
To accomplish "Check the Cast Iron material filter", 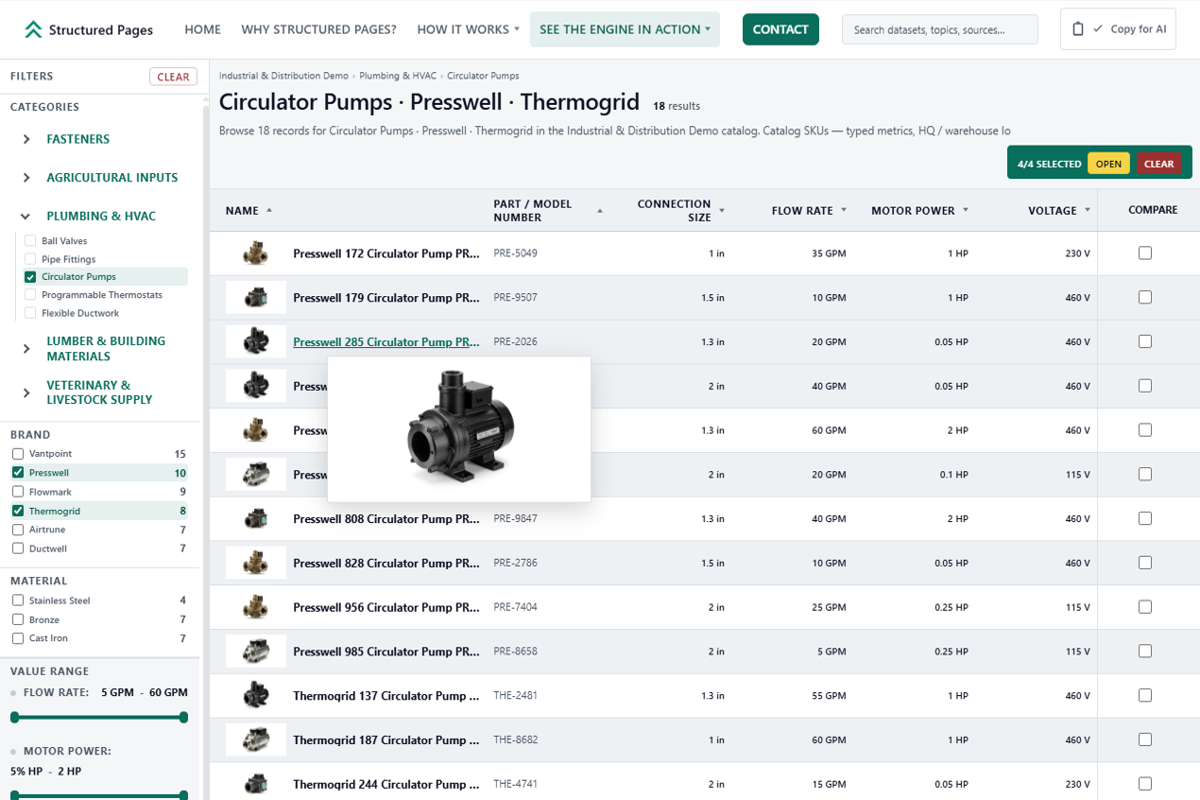I will click(17, 638).
